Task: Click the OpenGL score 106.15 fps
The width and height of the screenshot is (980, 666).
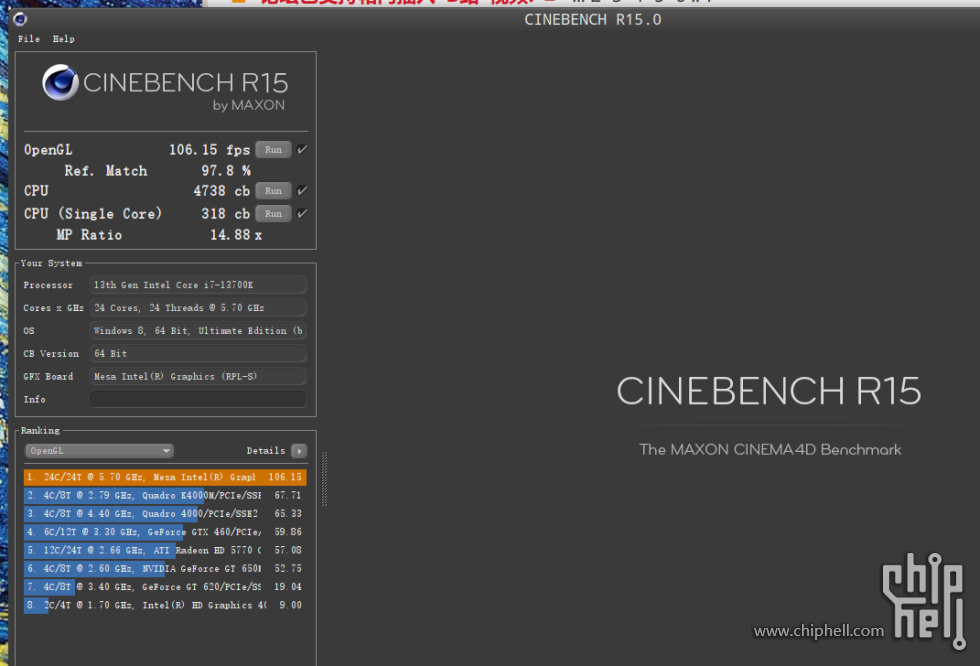Action: [x=209, y=150]
